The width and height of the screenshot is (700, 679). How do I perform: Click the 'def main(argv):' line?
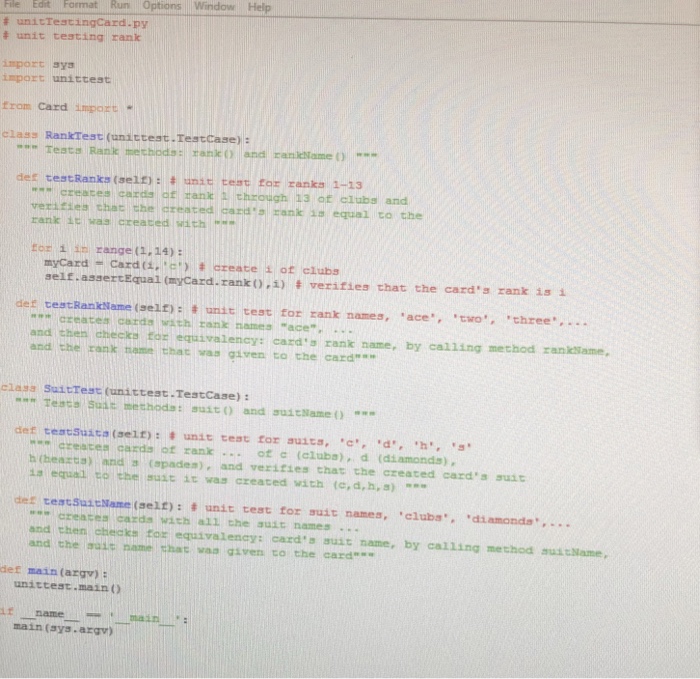pyautogui.click(x=54, y=572)
